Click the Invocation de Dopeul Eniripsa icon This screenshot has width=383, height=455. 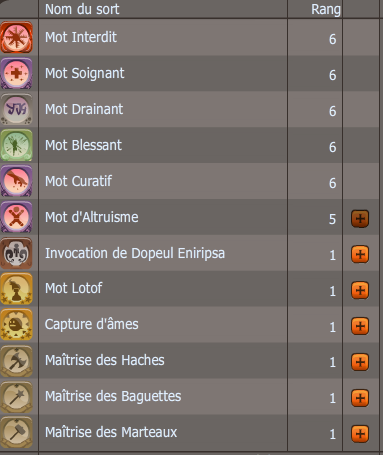tap(16, 253)
